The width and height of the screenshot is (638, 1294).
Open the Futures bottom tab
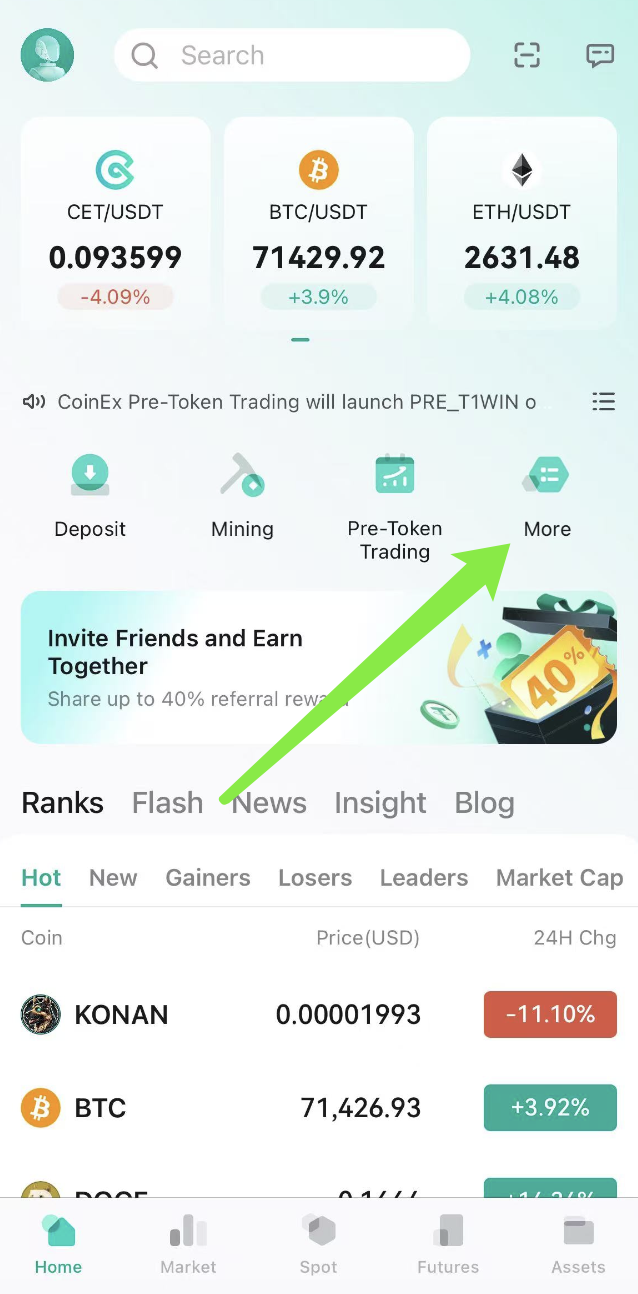448,1245
